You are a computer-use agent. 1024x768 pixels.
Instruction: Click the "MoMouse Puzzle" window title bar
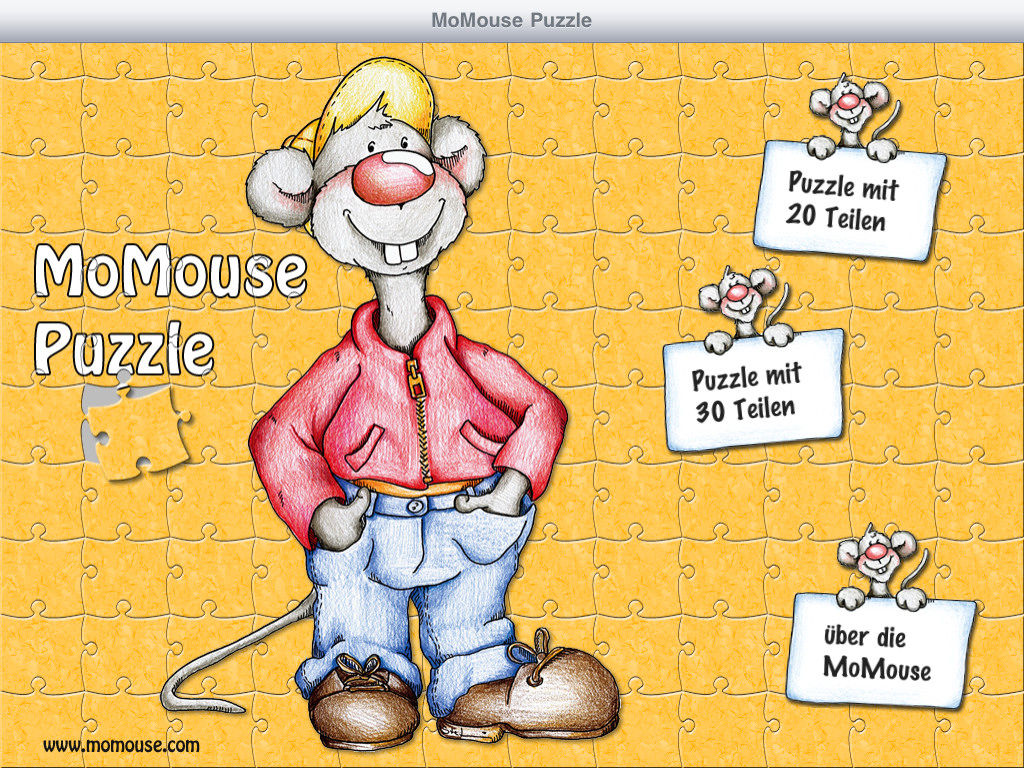512,20
